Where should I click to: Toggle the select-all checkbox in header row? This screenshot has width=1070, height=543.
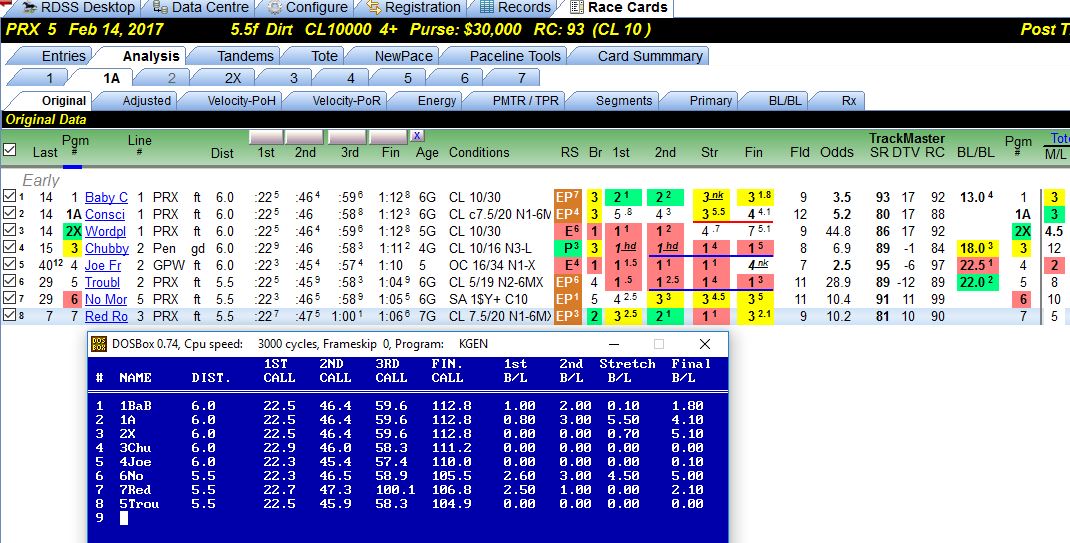[x=10, y=149]
